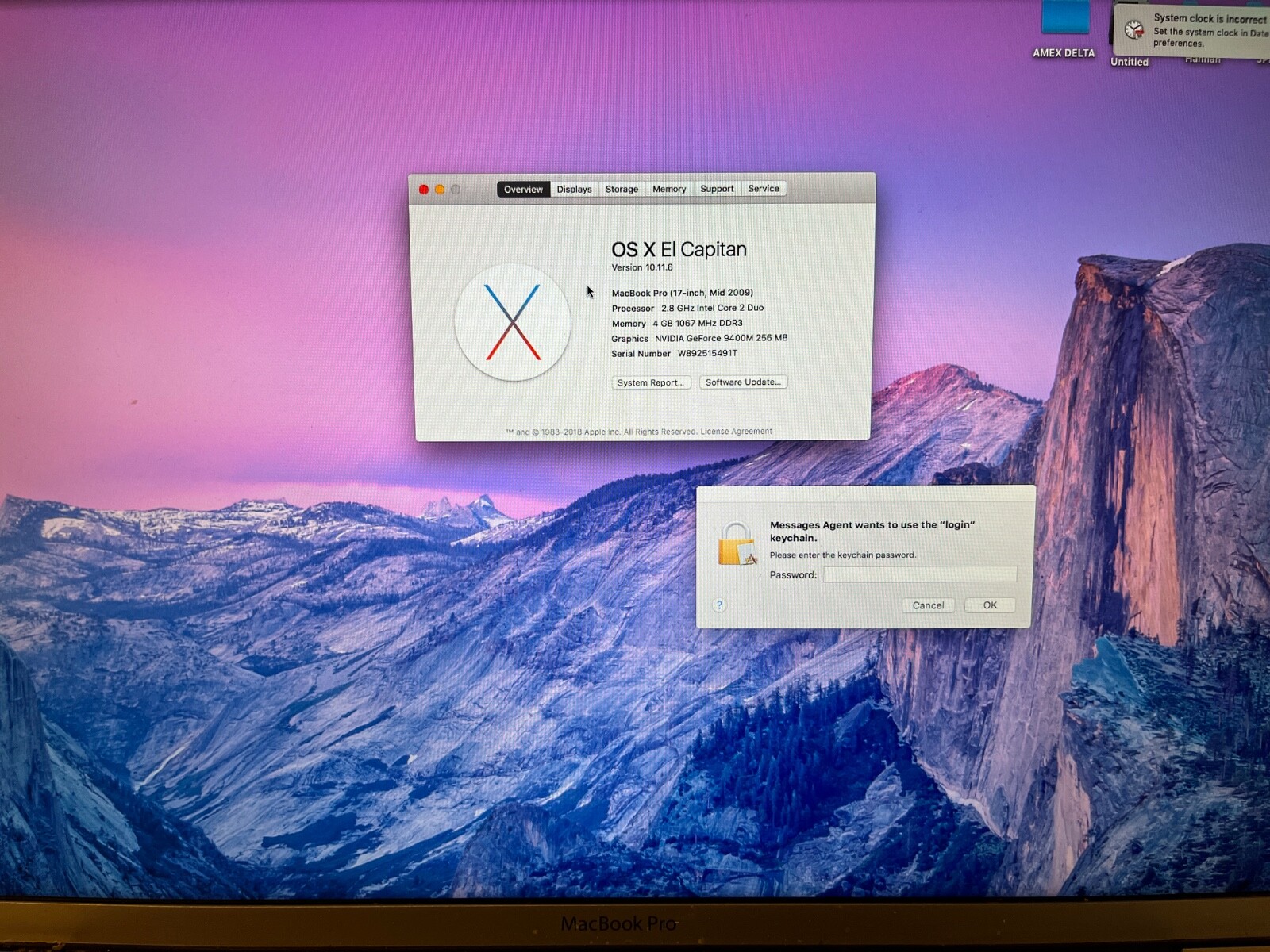Click the System Report button
1270x952 pixels.
click(651, 382)
